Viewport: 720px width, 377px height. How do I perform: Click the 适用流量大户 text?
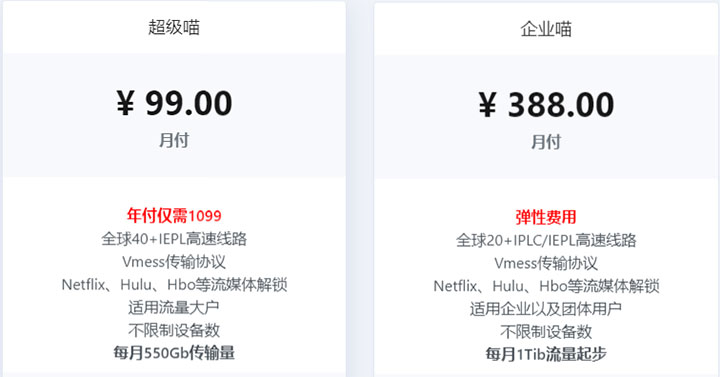coord(174,307)
